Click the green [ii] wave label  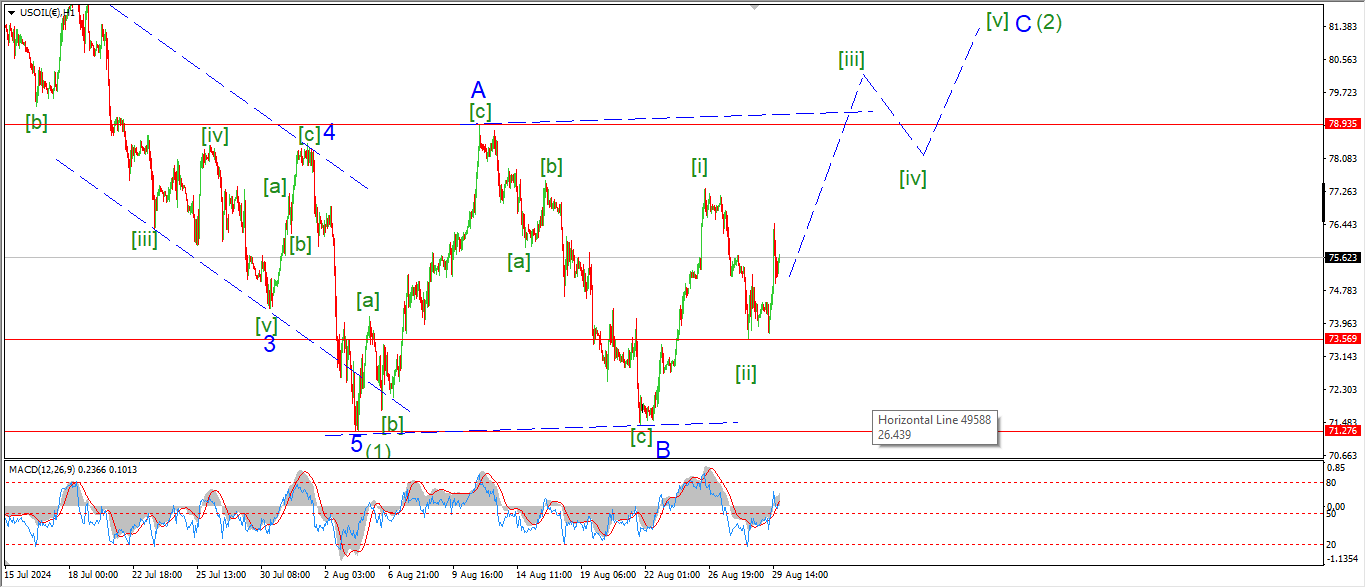coord(746,374)
